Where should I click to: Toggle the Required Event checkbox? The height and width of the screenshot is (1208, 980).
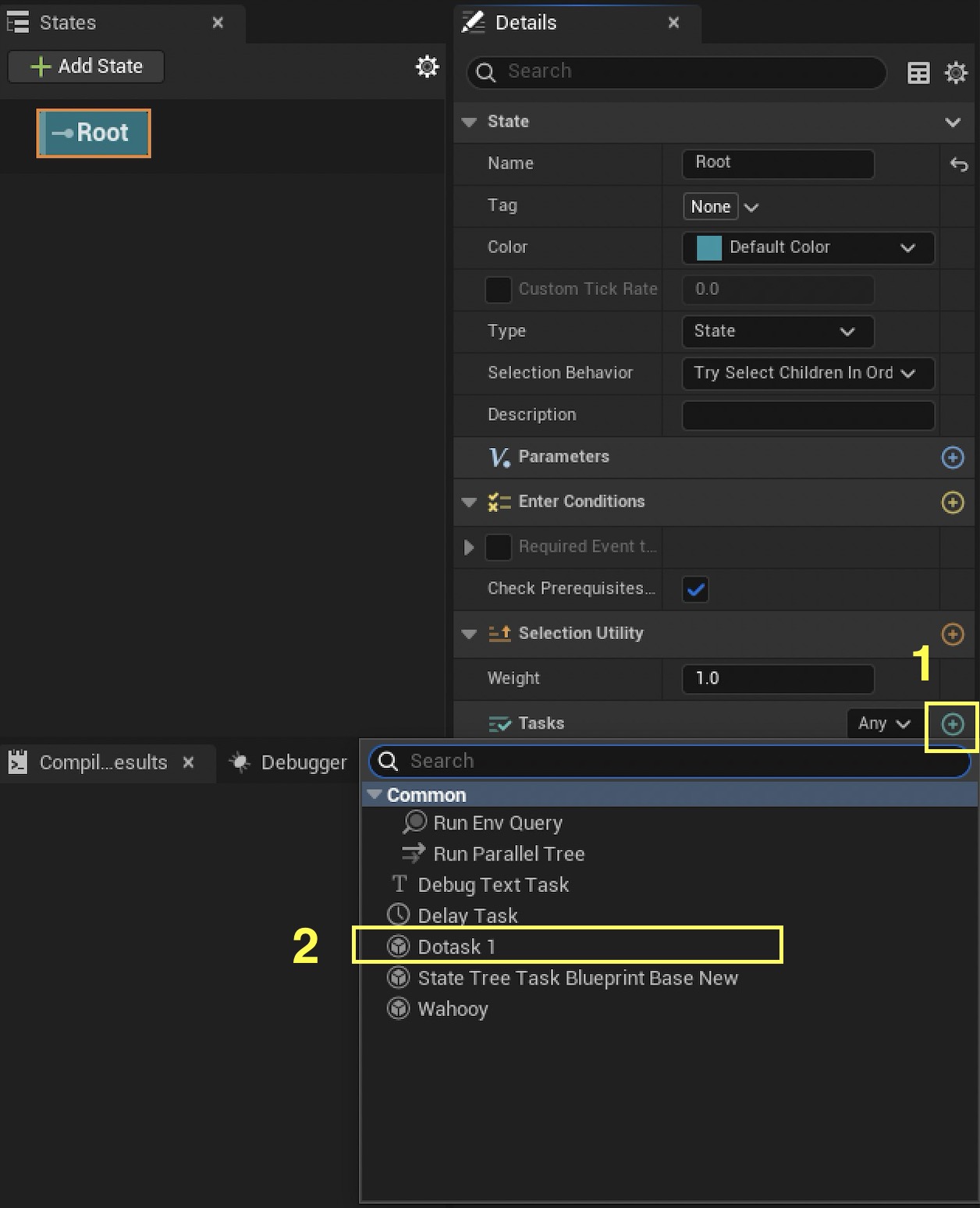(x=498, y=547)
